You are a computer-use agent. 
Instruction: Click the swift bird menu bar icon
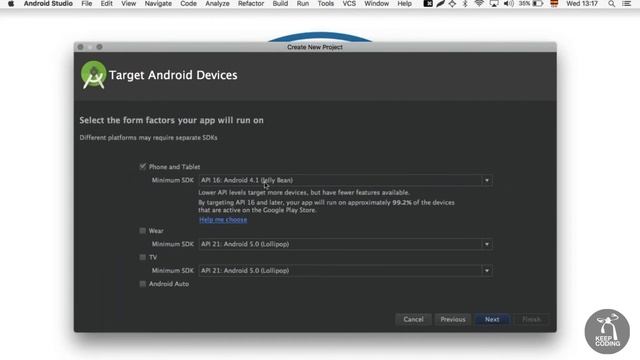440,4
